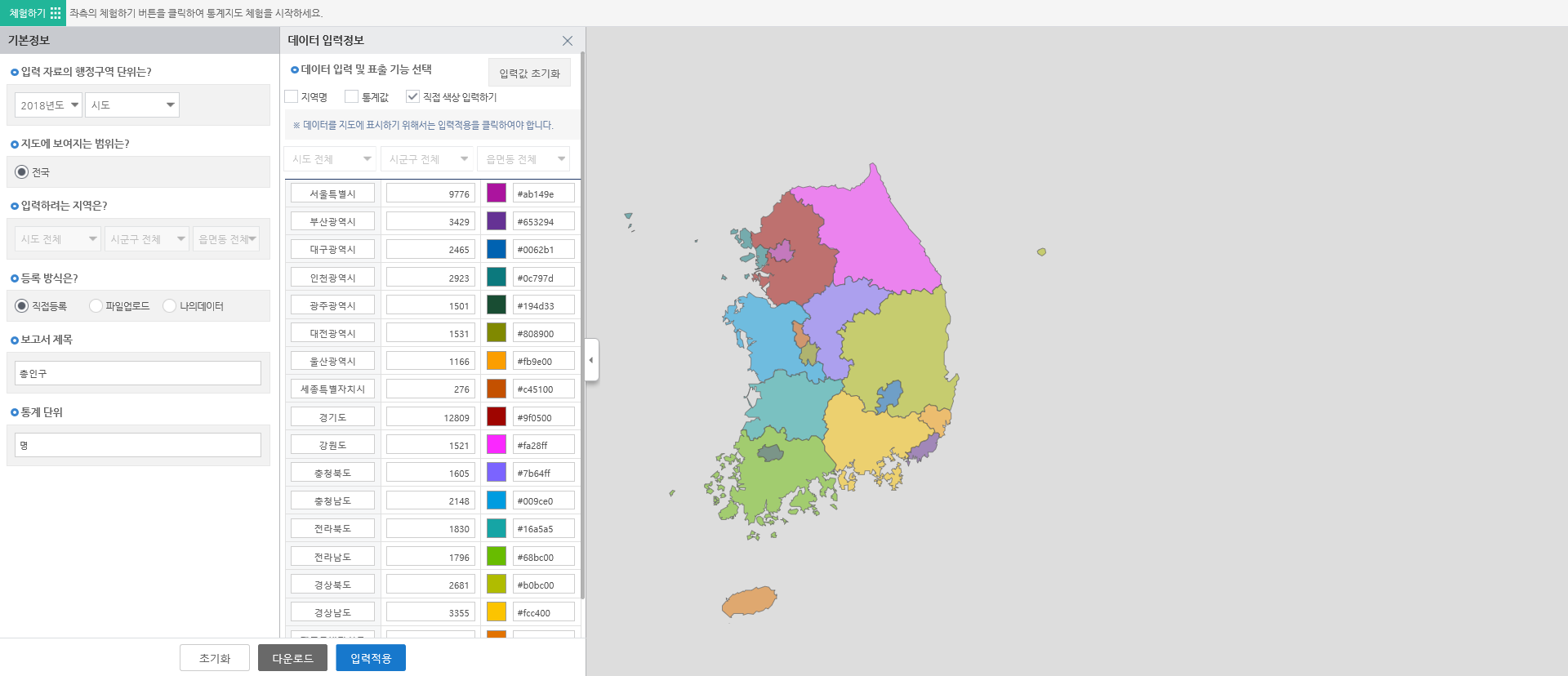Enable the 지역명 checkbox

click(x=292, y=97)
